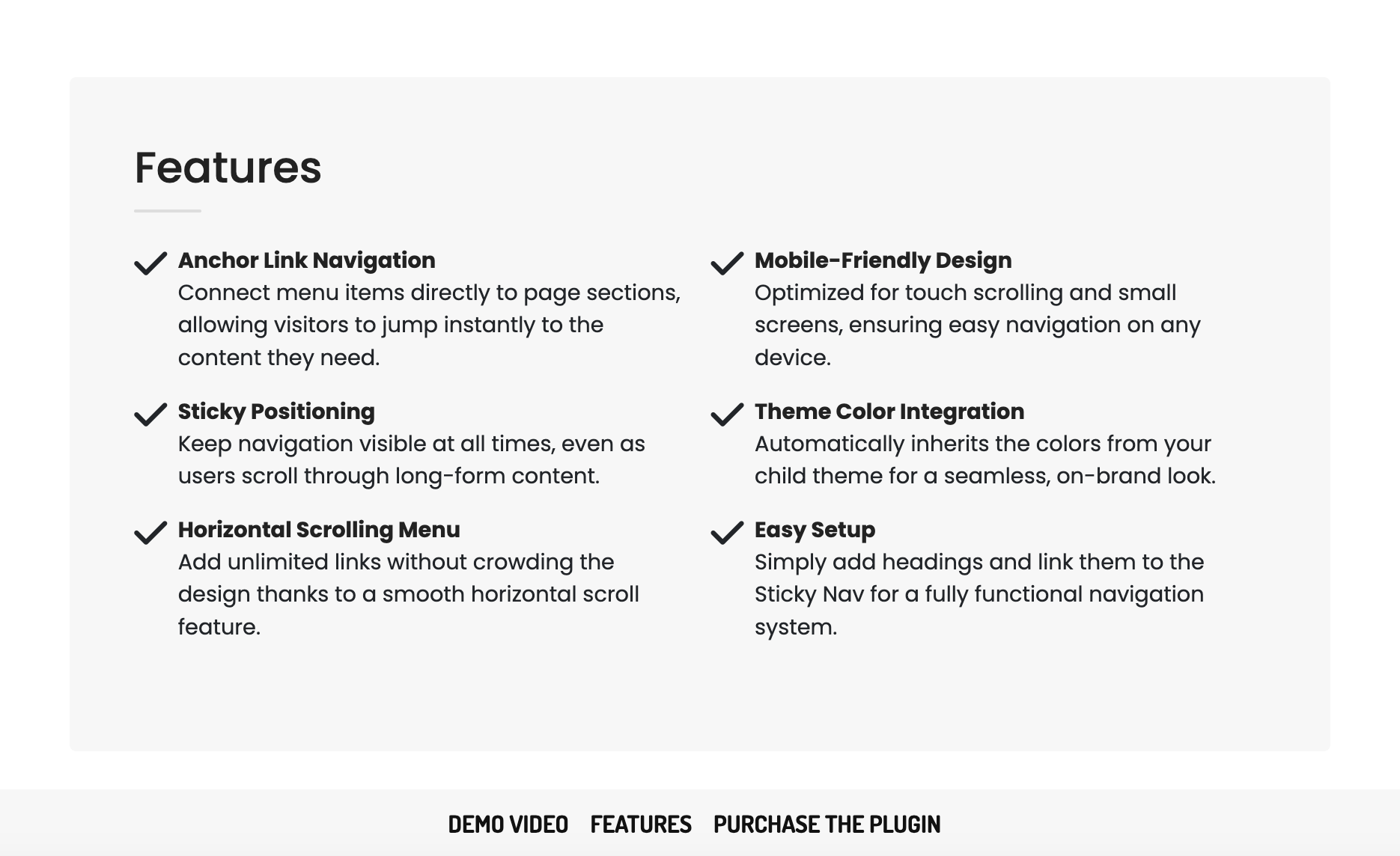
Task: Select the Sticky Positioning title
Action: point(276,412)
